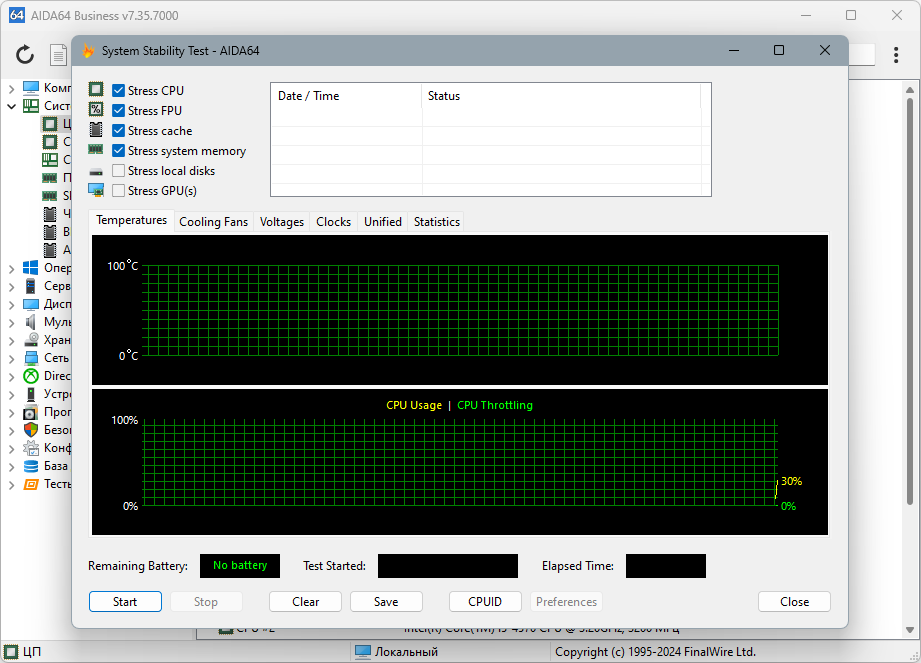
Task: Click the server icon beside Серв
Action: (x=31, y=286)
